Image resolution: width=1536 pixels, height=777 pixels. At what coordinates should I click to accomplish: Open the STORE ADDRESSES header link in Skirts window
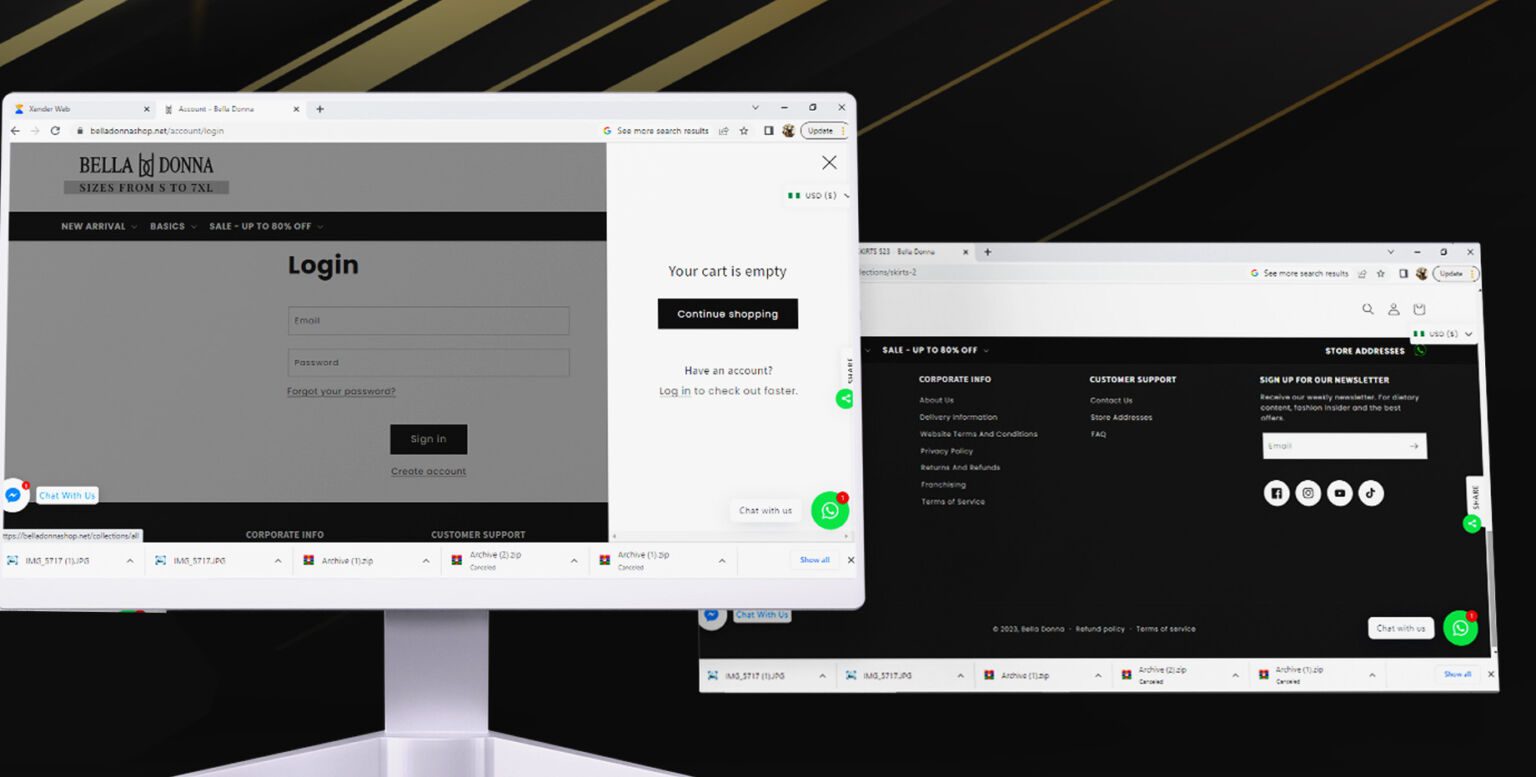pos(1365,351)
